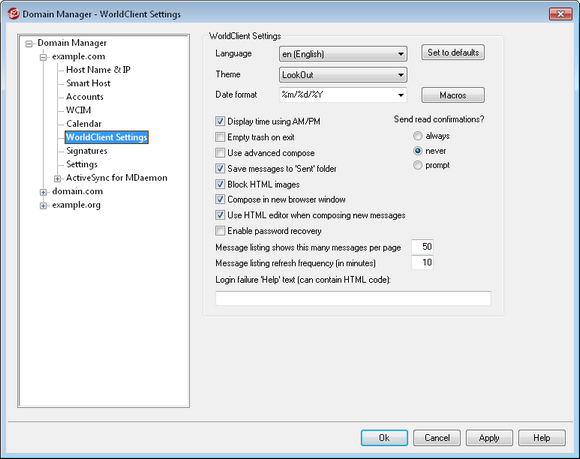The image size is (580, 459).
Task: Expand the domain.com tree node
Action: click(43, 192)
